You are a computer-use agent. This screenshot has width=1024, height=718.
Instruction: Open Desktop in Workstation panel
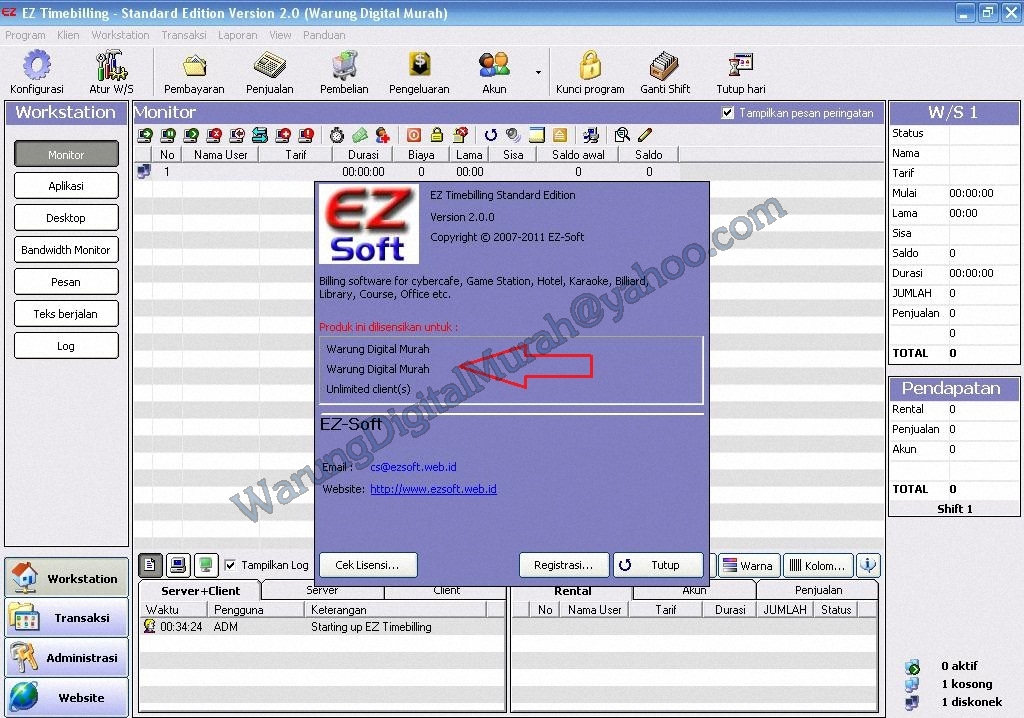pos(66,218)
